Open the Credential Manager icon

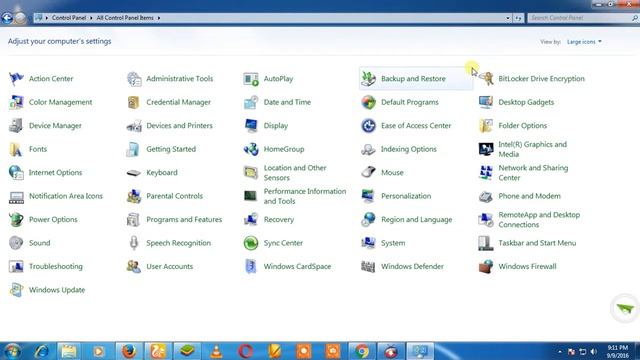point(134,102)
